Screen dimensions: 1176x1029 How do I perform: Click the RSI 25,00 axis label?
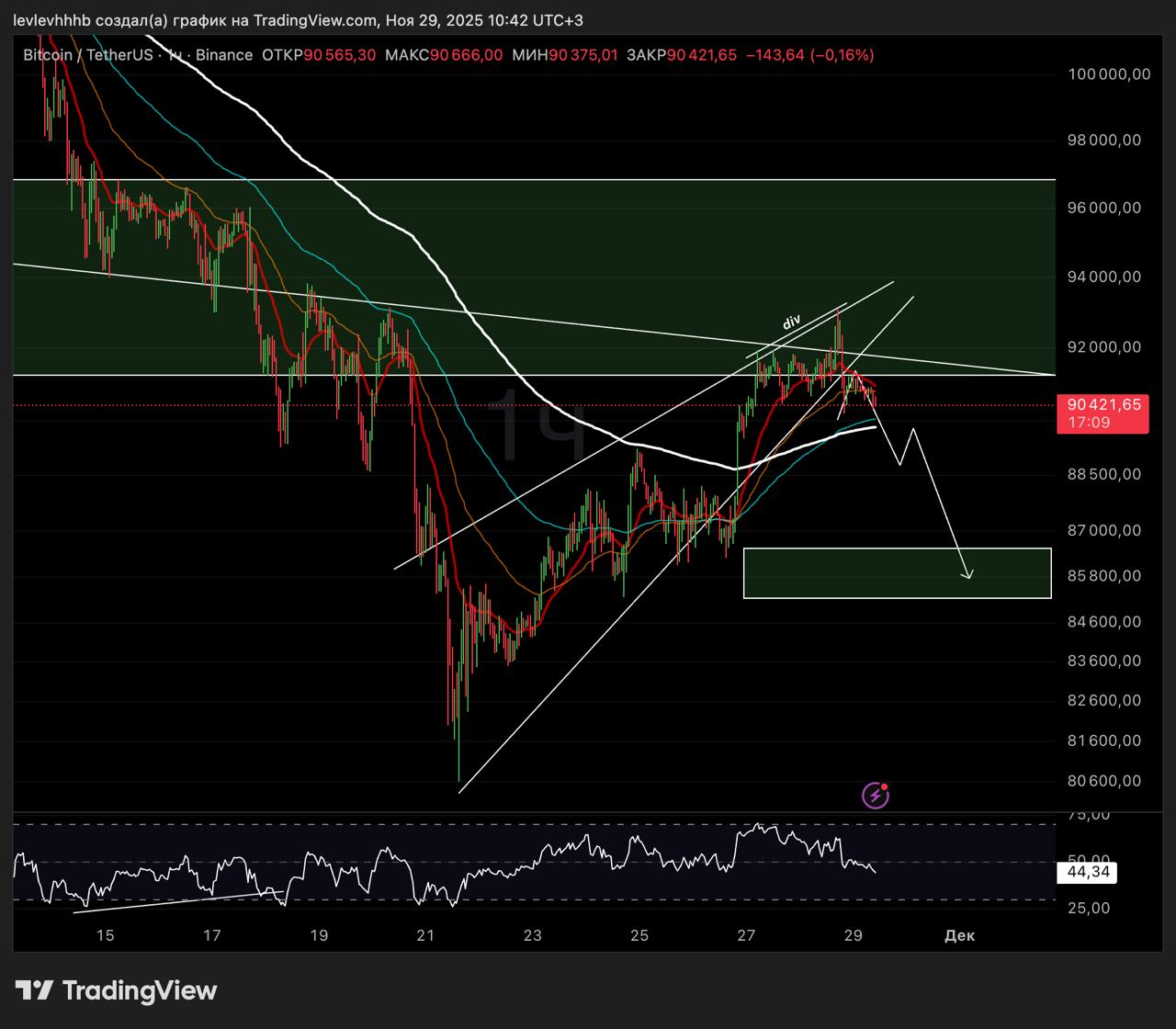(1090, 908)
